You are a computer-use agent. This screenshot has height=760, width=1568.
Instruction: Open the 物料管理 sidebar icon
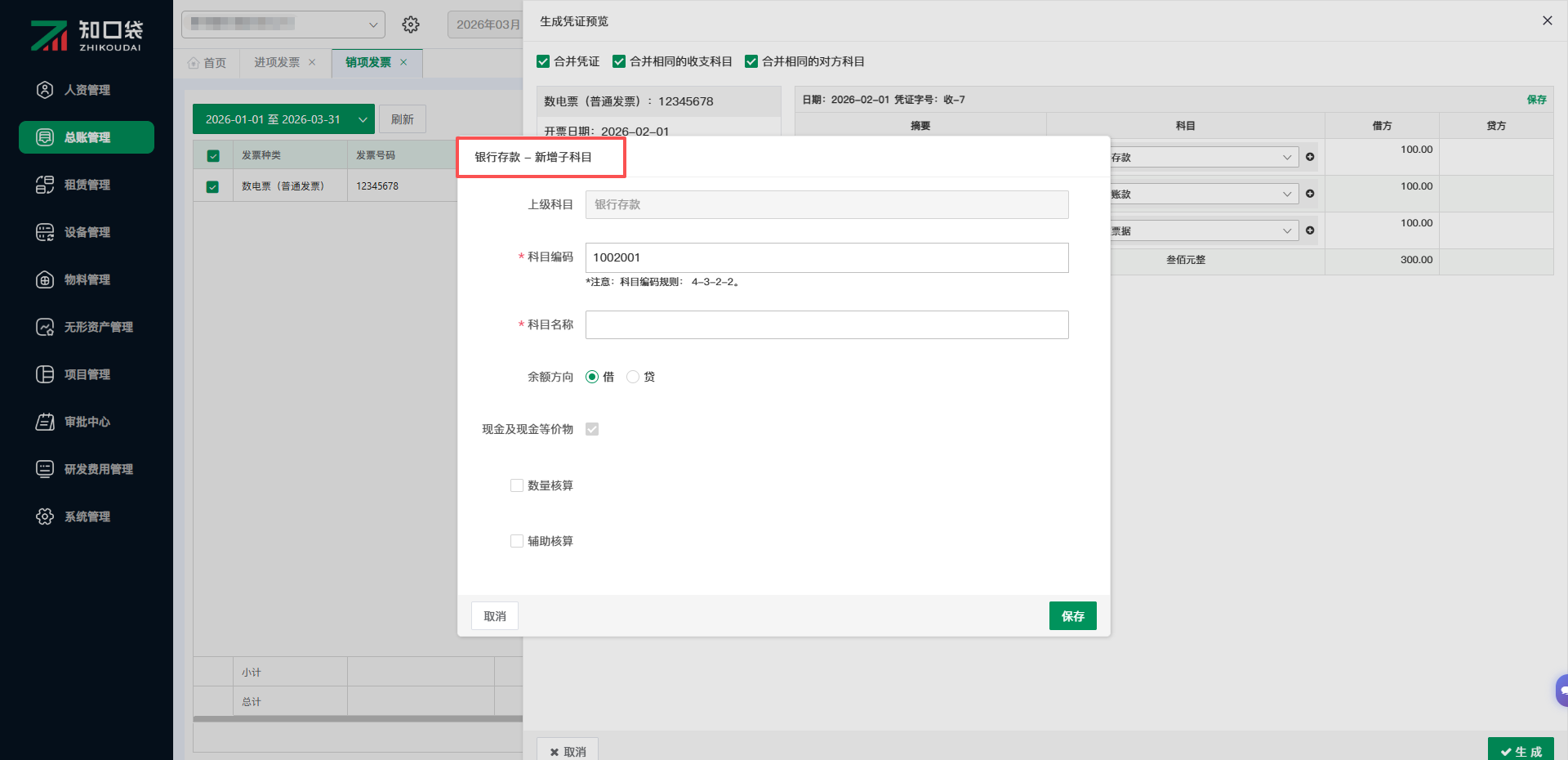(x=45, y=279)
